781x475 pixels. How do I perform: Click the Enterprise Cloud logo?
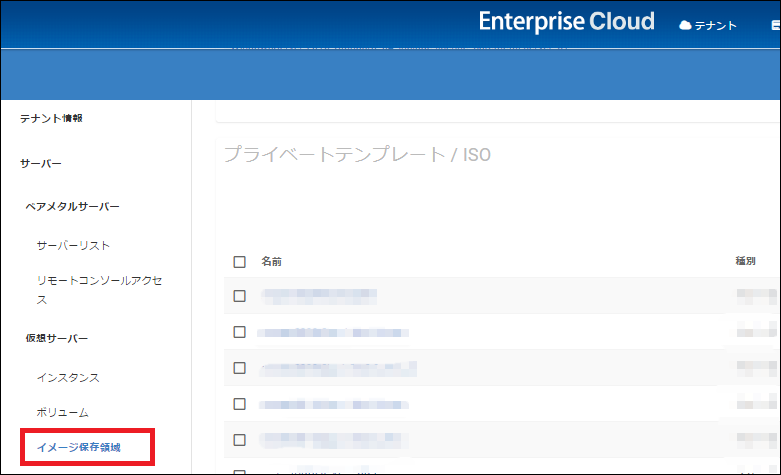pos(566,22)
